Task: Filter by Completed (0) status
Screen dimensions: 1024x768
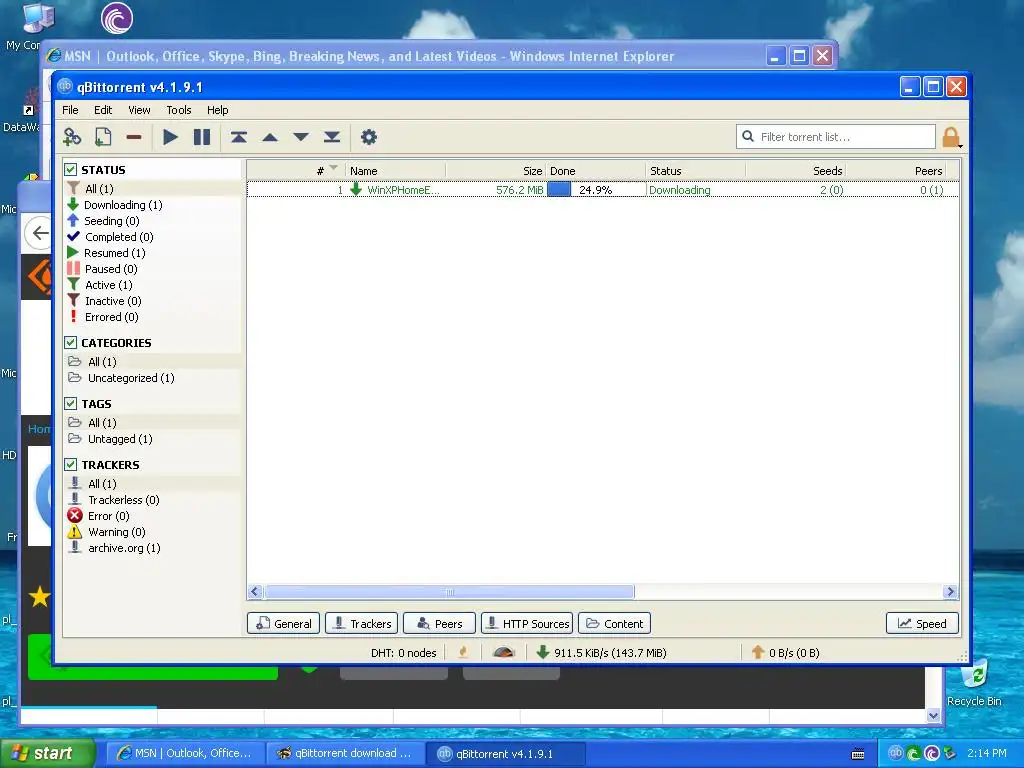Action: (x=119, y=237)
